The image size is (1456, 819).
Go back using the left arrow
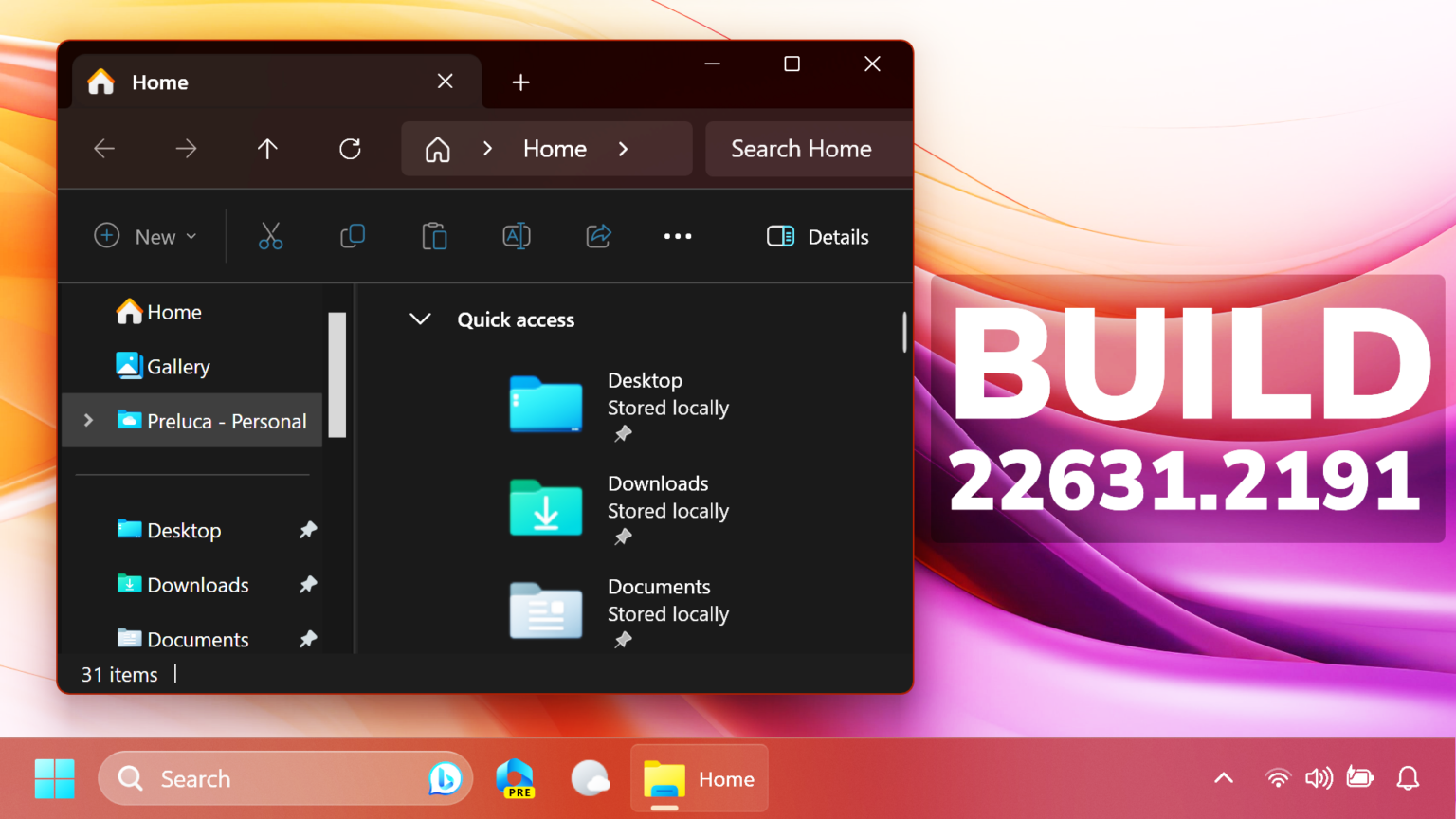pyautogui.click(x=104, y=149)
